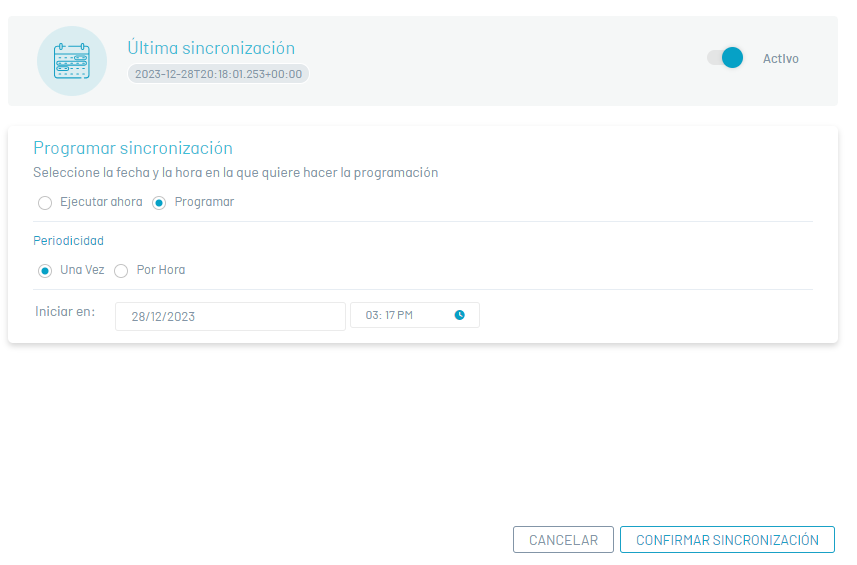Viewport: 857px width, 565px height.
Task: Choose Por Hora periodicity
Action: point(121,270)
